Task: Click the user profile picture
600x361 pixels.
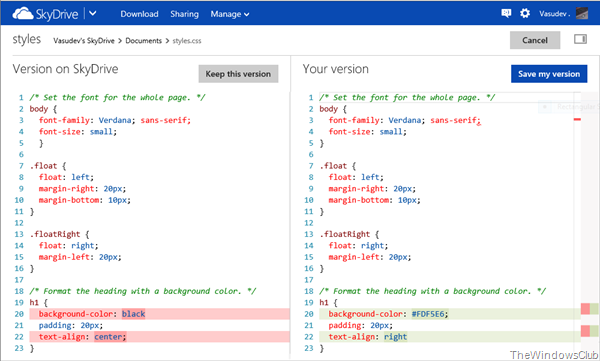Action: (x=582, y=13)
